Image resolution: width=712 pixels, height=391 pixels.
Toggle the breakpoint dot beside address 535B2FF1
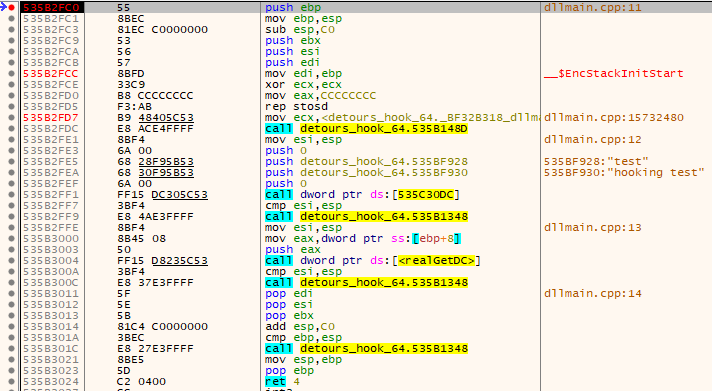(x=11, y=194)
